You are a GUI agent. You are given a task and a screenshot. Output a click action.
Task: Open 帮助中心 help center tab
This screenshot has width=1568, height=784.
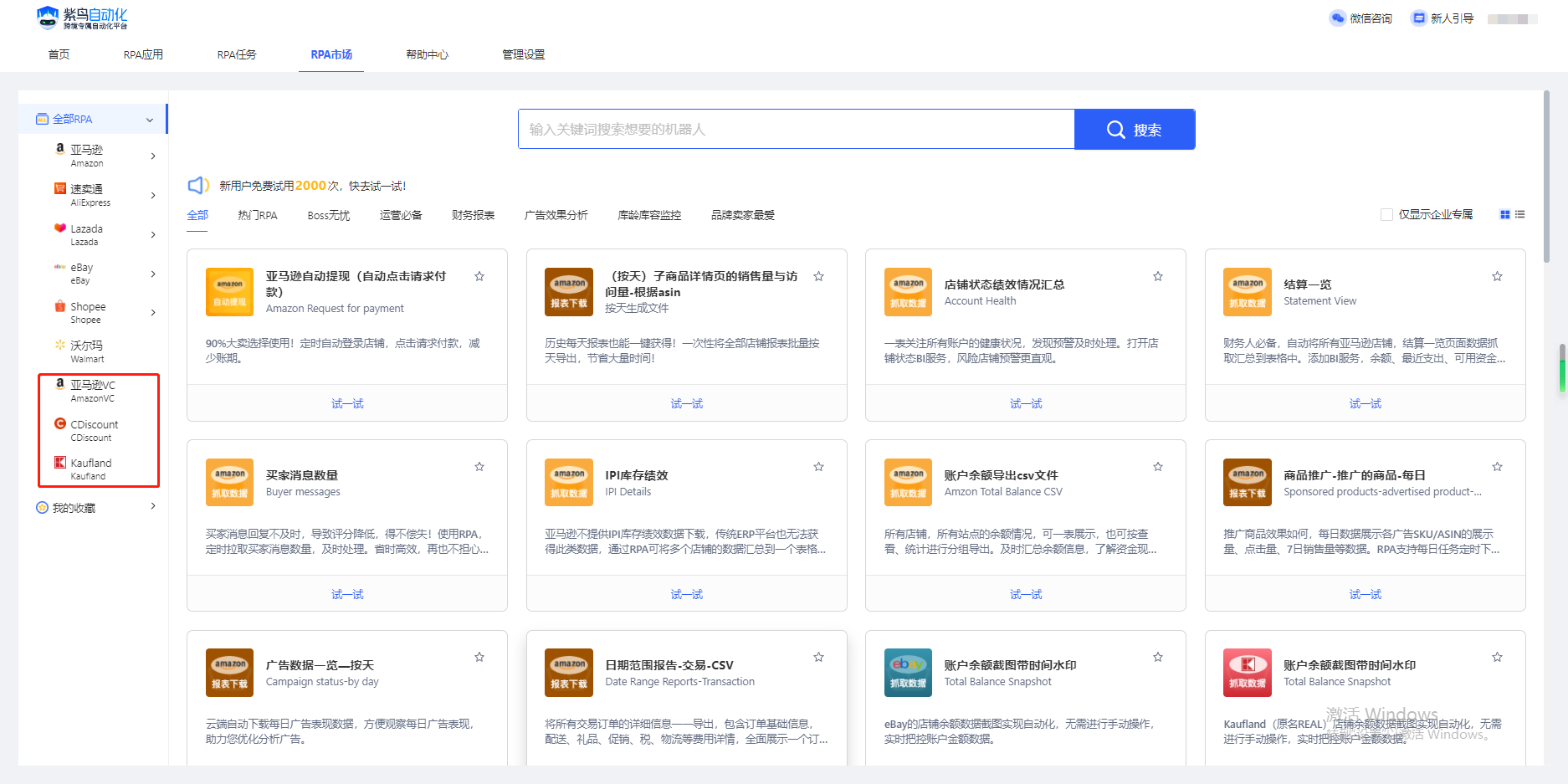pos(427,54)
